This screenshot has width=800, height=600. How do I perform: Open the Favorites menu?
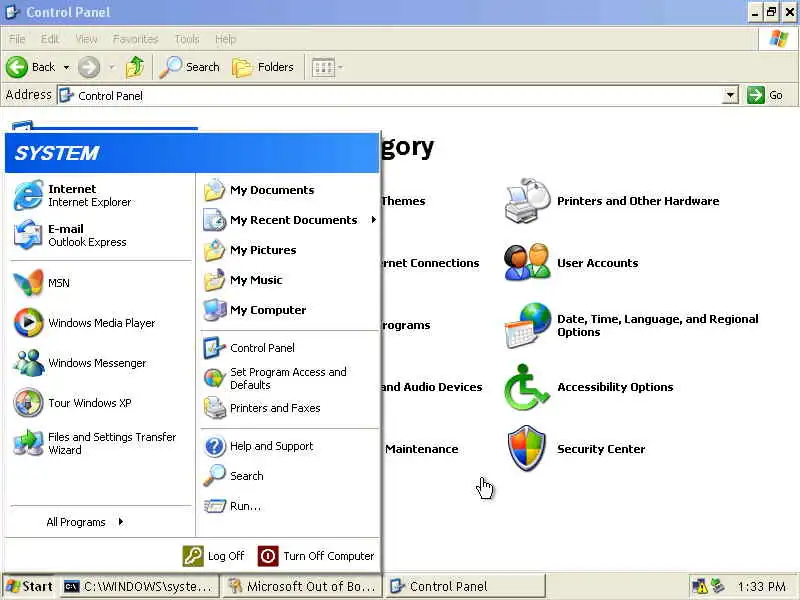(135, 39)
